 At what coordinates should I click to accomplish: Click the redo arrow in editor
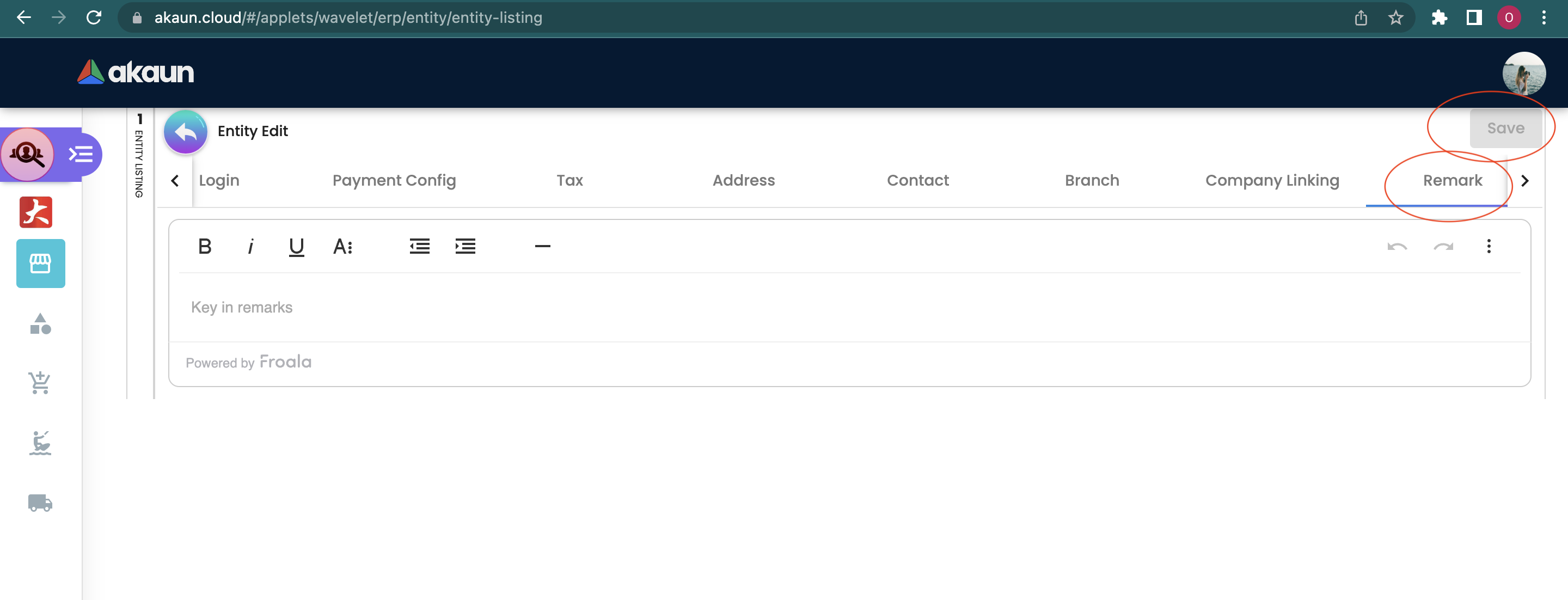tap(1443, 247)
